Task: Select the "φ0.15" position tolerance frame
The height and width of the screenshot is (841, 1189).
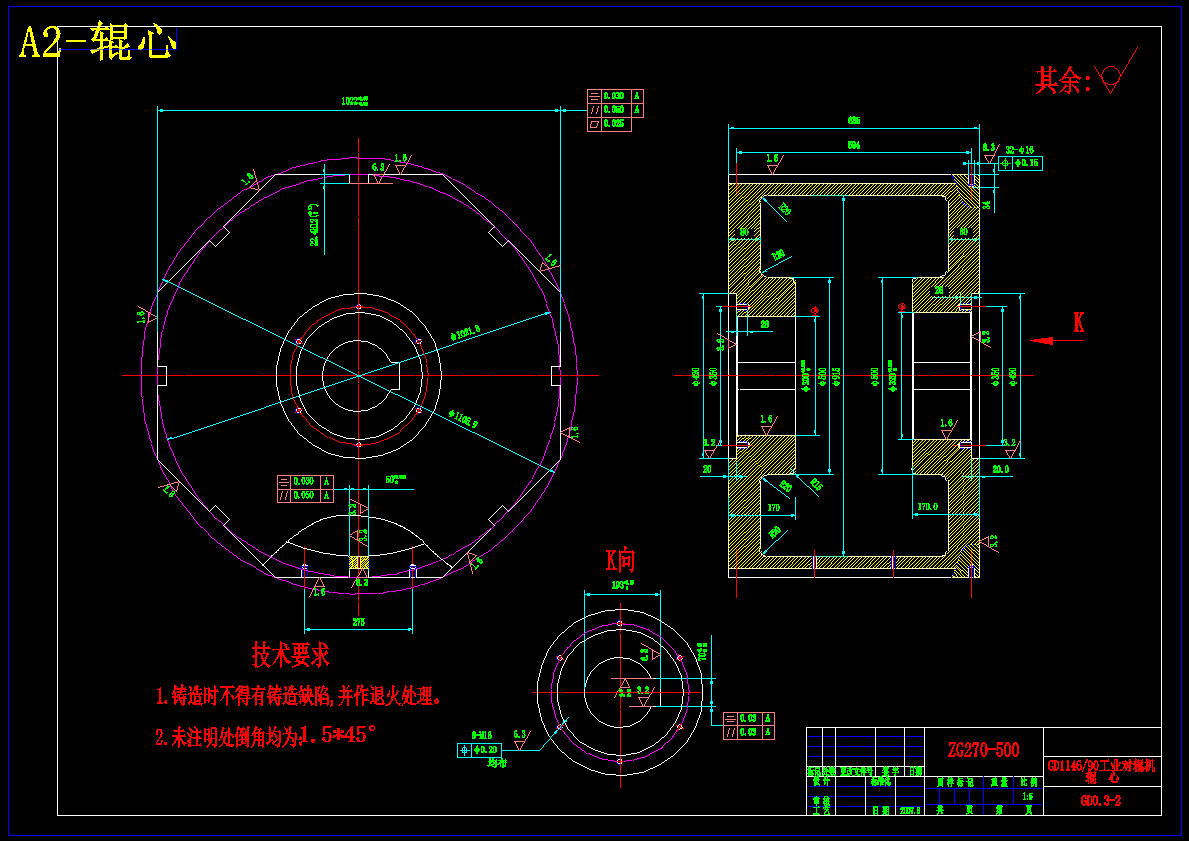Action: tap(1020, 163)
